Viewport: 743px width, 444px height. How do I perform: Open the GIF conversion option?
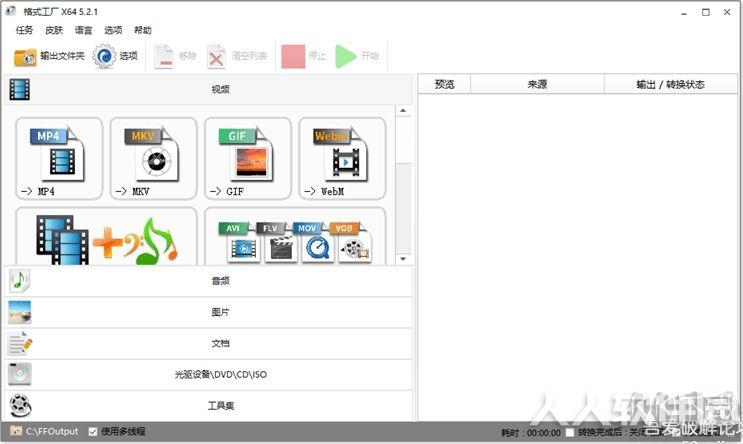[247, 158]
